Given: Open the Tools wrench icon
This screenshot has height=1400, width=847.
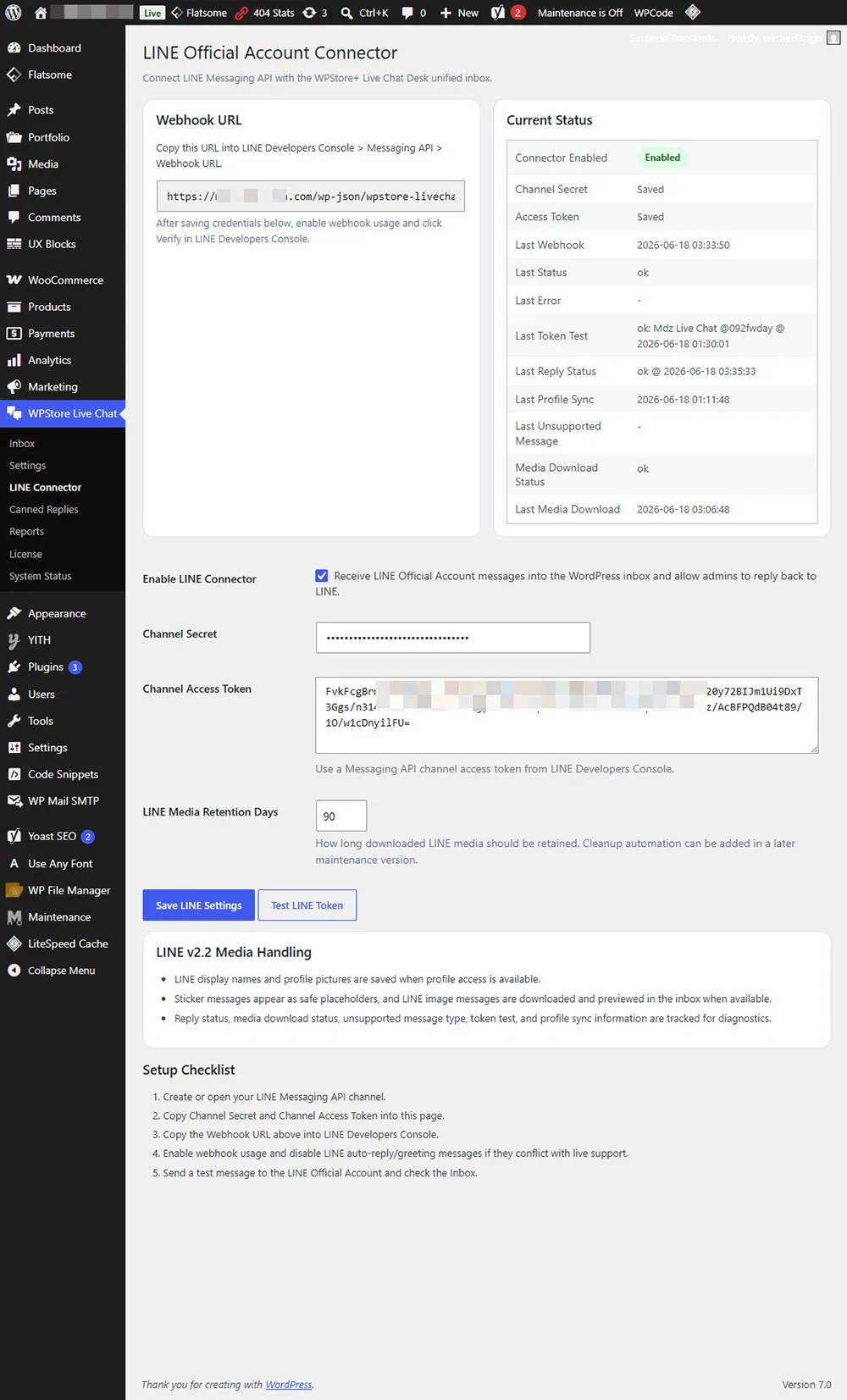Looking at the screenshot, I should coord(14,721).
